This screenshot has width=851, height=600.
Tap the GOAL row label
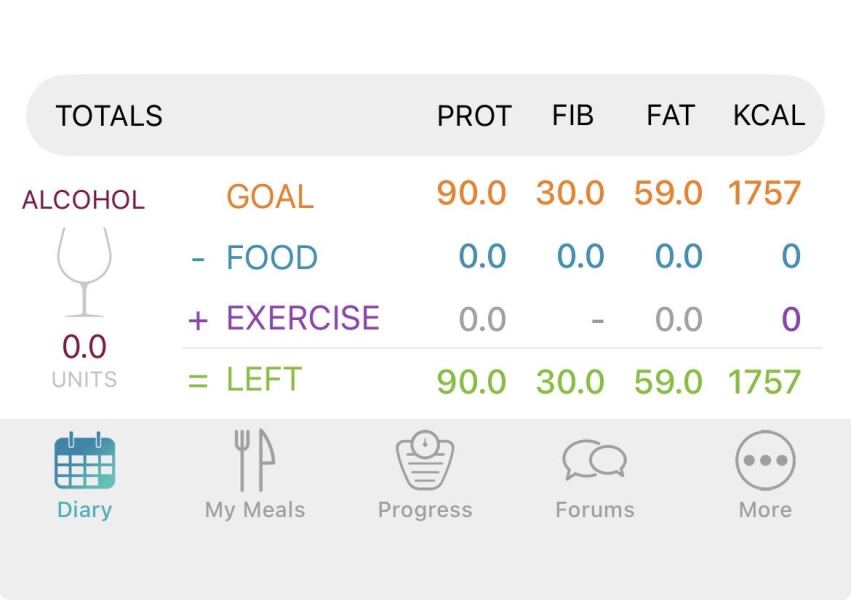point(268,196)
